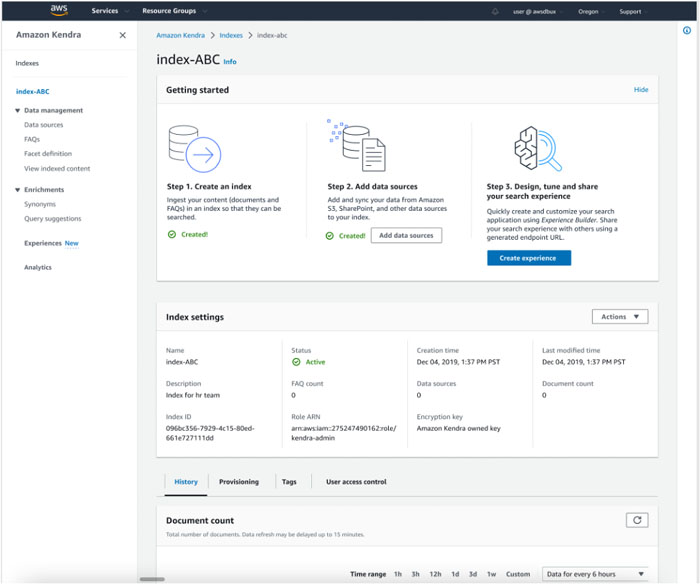Click the Active status check icon

tap(296, 362)
